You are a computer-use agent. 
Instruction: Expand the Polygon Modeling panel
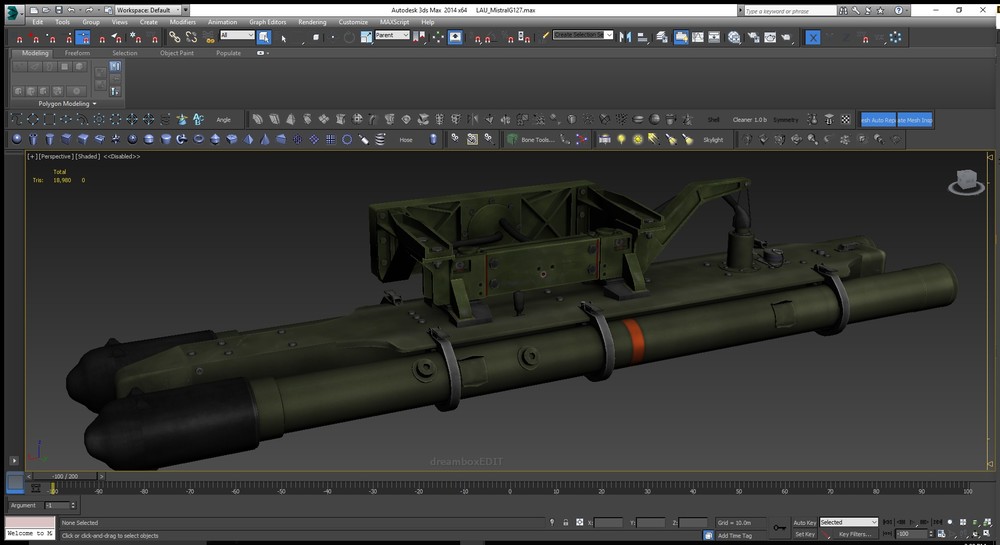65,103
